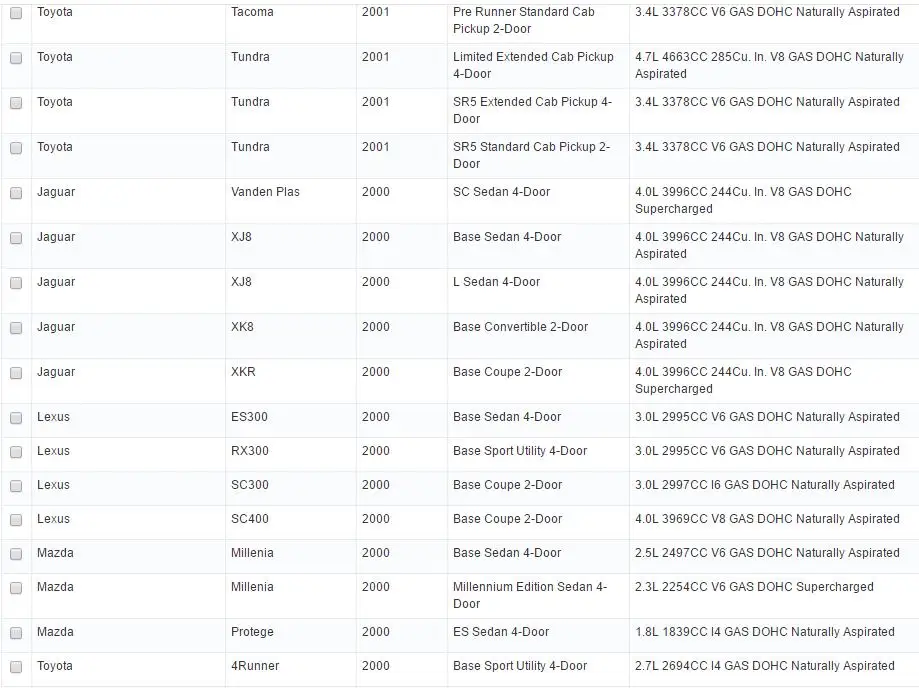Click '3.0L 2995CC V6' engine in ES300 row
Viewport: 919px width, 688px height.
[x=767, y=417]
